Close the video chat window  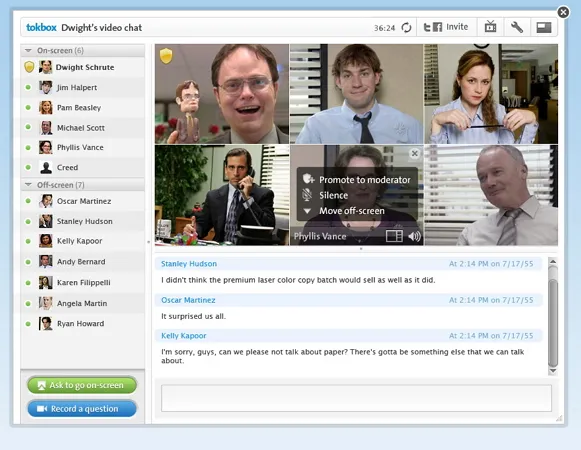pos(563,12)
